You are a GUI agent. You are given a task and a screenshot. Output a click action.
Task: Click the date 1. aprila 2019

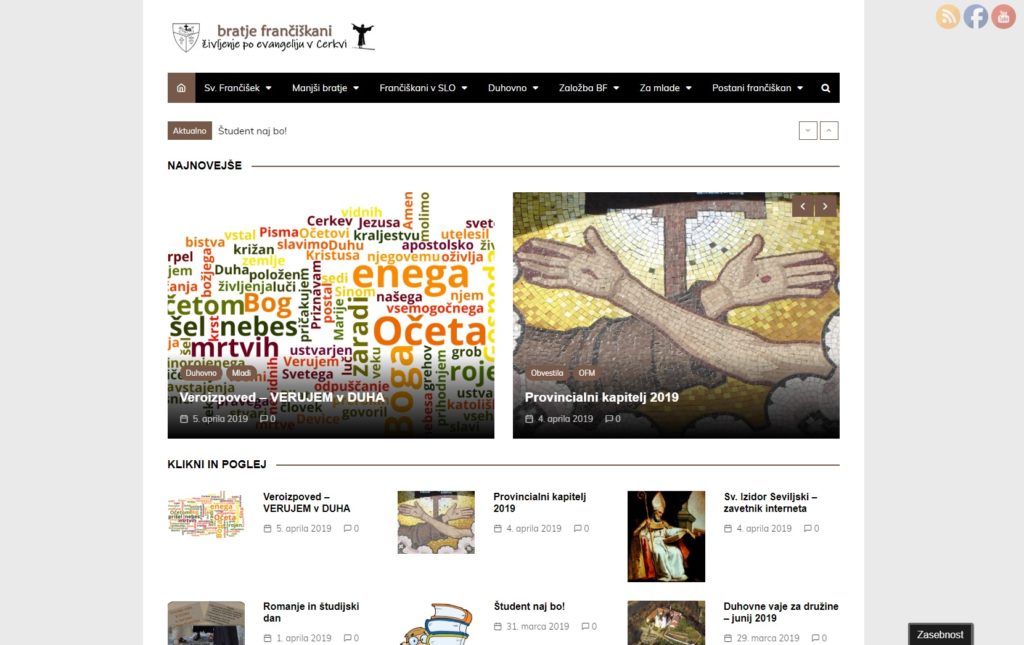304,638
